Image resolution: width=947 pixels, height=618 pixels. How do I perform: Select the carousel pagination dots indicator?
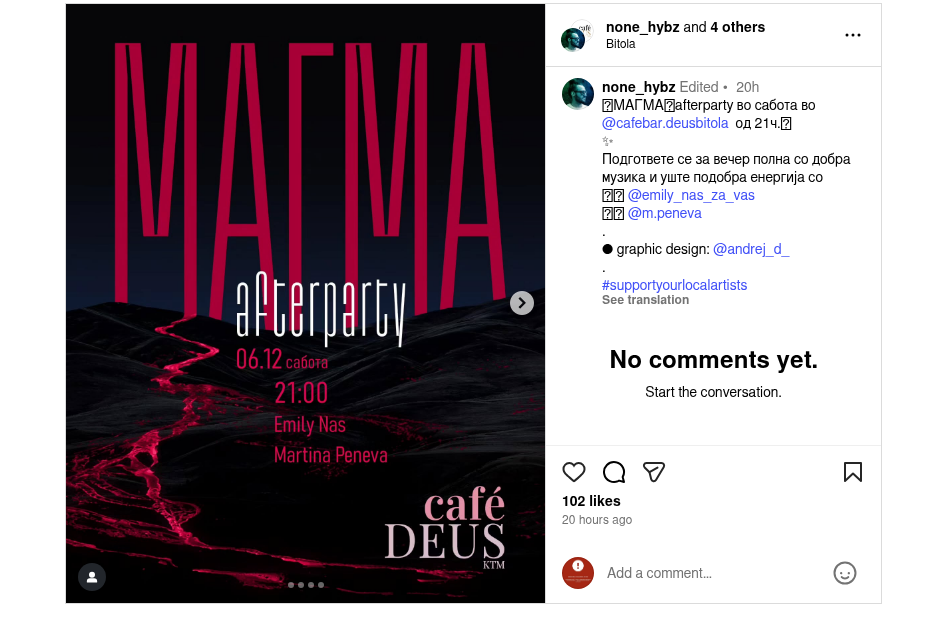pos(306,585)
